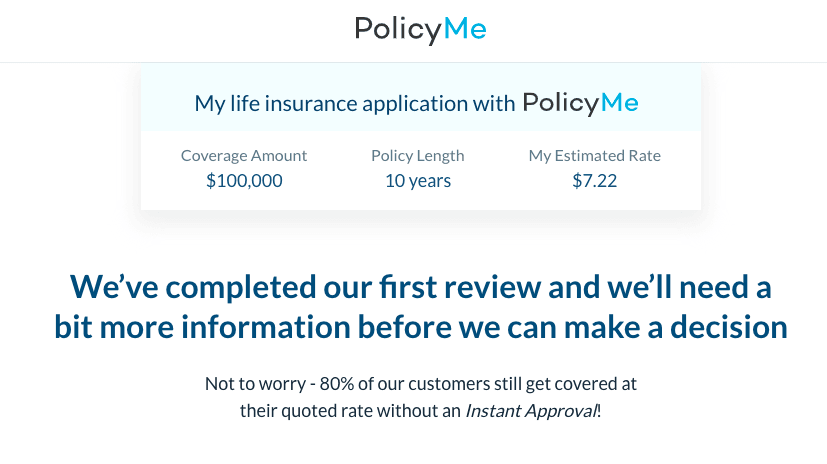Select the My Estimated Rate label

pyautogui.click(x=594, y=156)
